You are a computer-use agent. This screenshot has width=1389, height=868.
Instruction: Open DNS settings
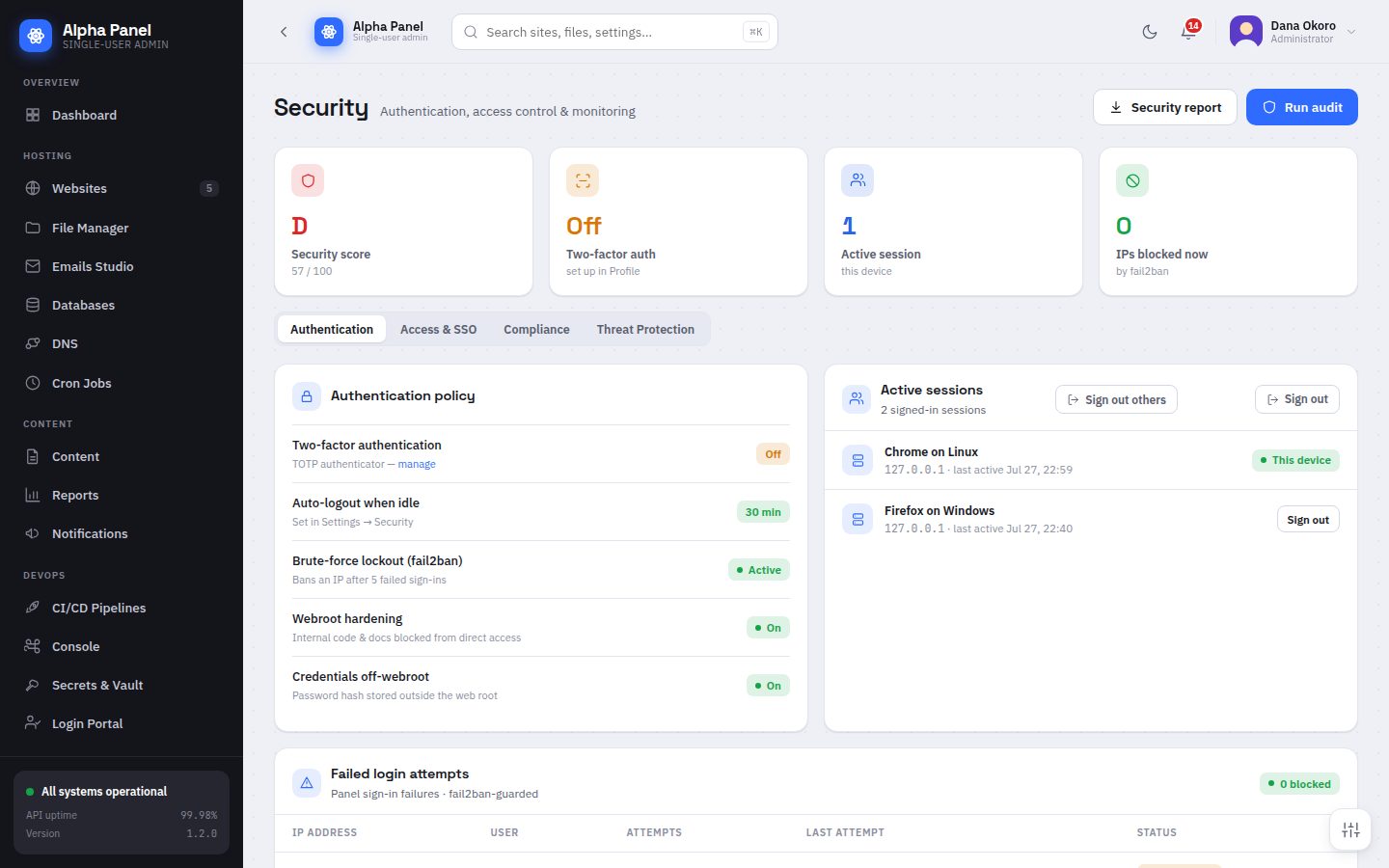[122, 343]
